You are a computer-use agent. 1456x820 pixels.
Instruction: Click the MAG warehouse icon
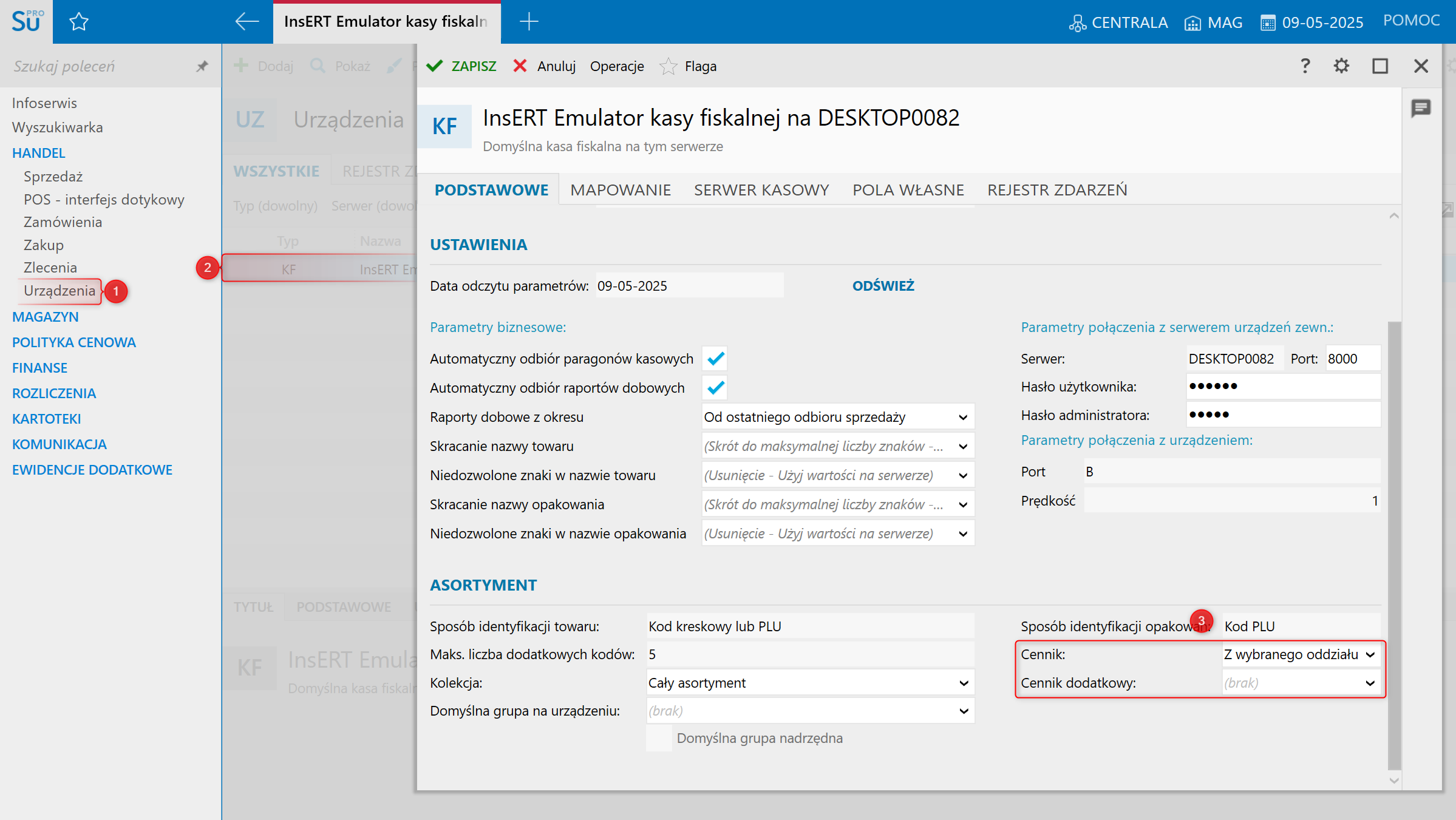[1192, 23]
